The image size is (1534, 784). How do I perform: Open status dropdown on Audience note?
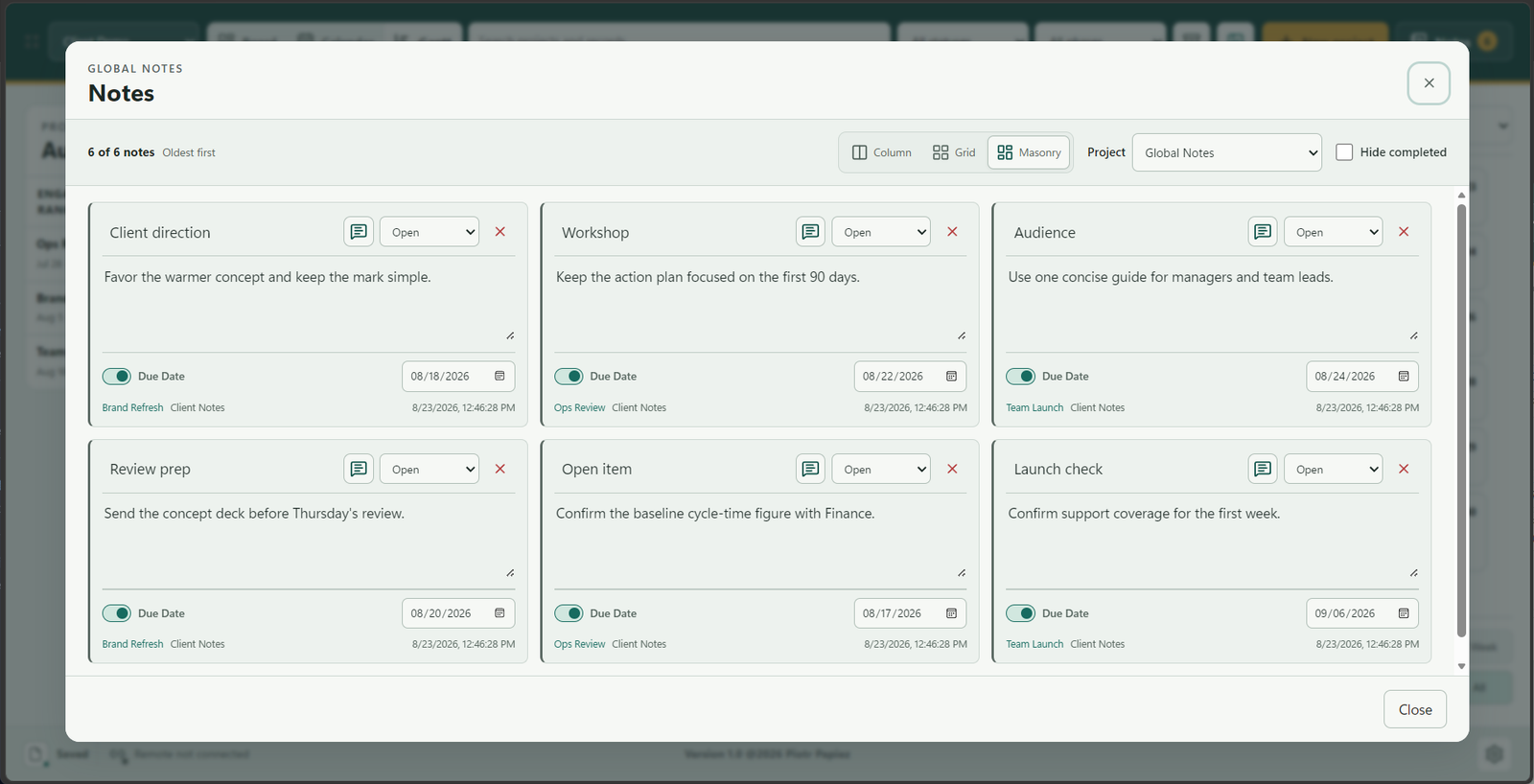click(x=1333, y=232)
